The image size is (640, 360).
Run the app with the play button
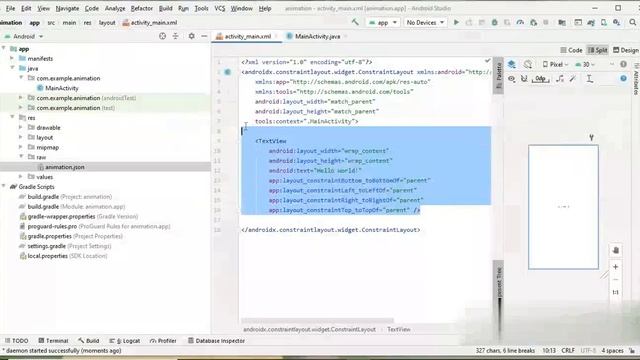pyautogui.click(x=456, y=22)
